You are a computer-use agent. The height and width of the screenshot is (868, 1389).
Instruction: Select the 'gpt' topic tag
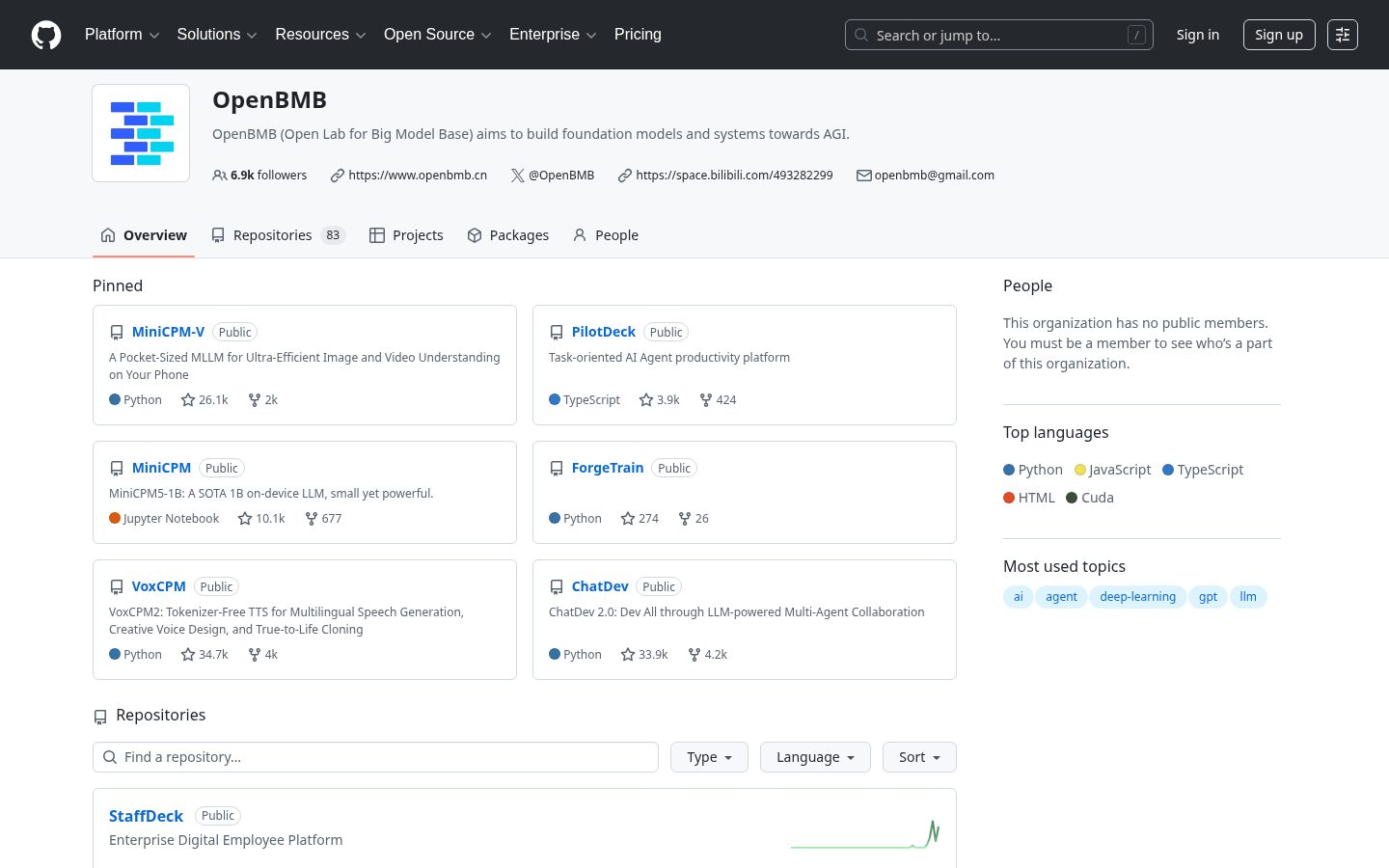1208,597
